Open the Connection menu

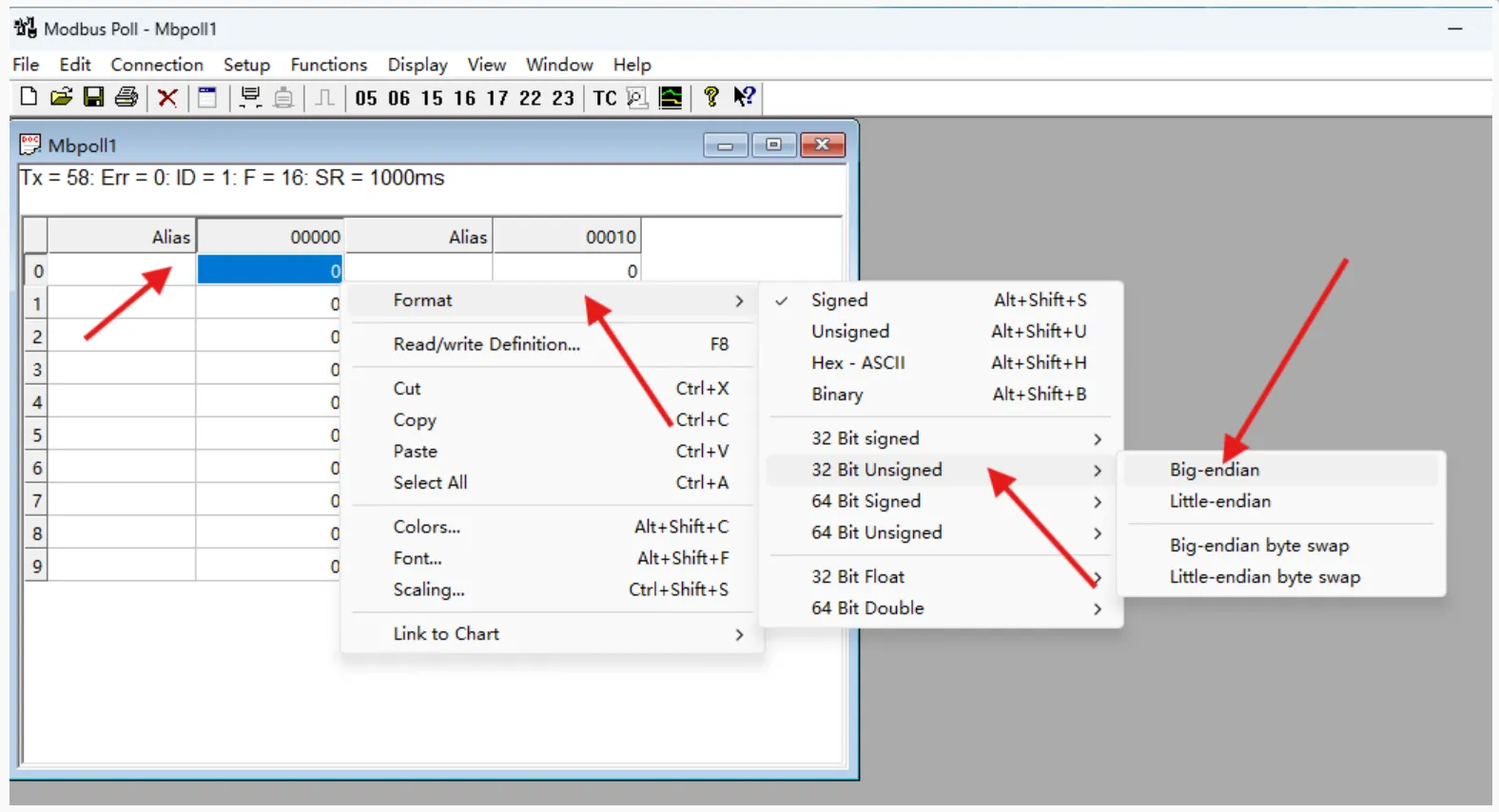(157, 65)
